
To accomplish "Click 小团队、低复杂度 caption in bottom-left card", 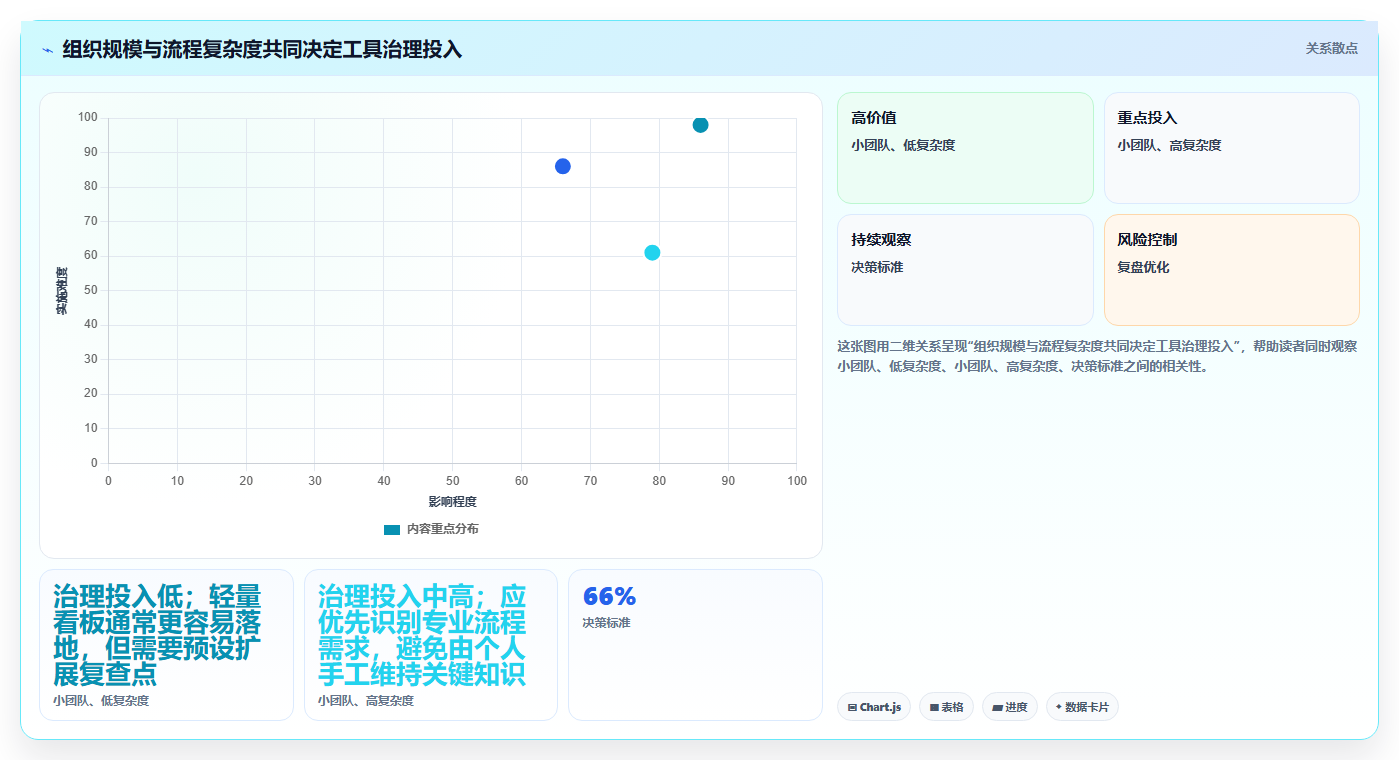I will point(101,701).
